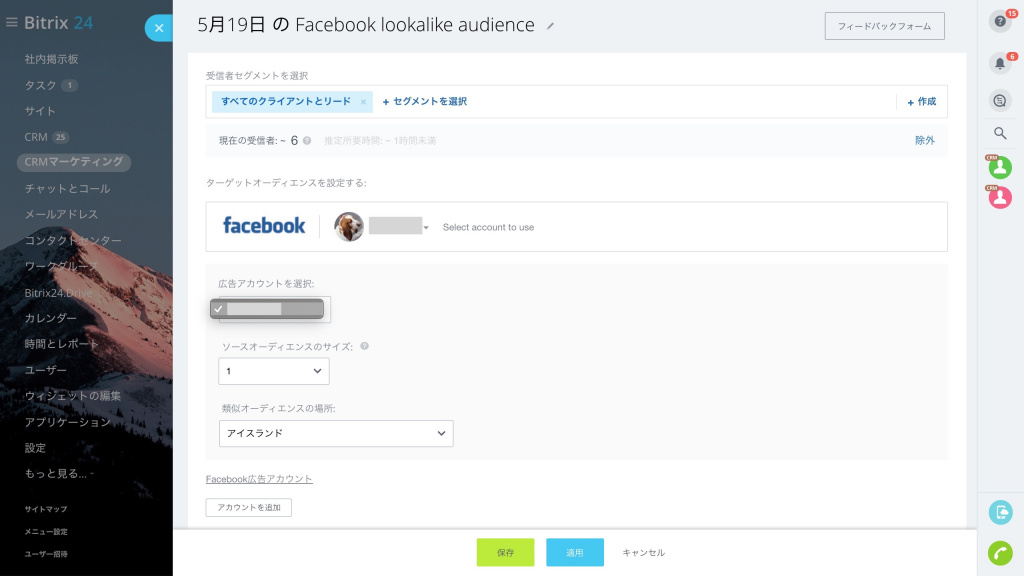Click the 除外 link
This screenshot has height=576, width=1024.
click(x=924, y=140)
